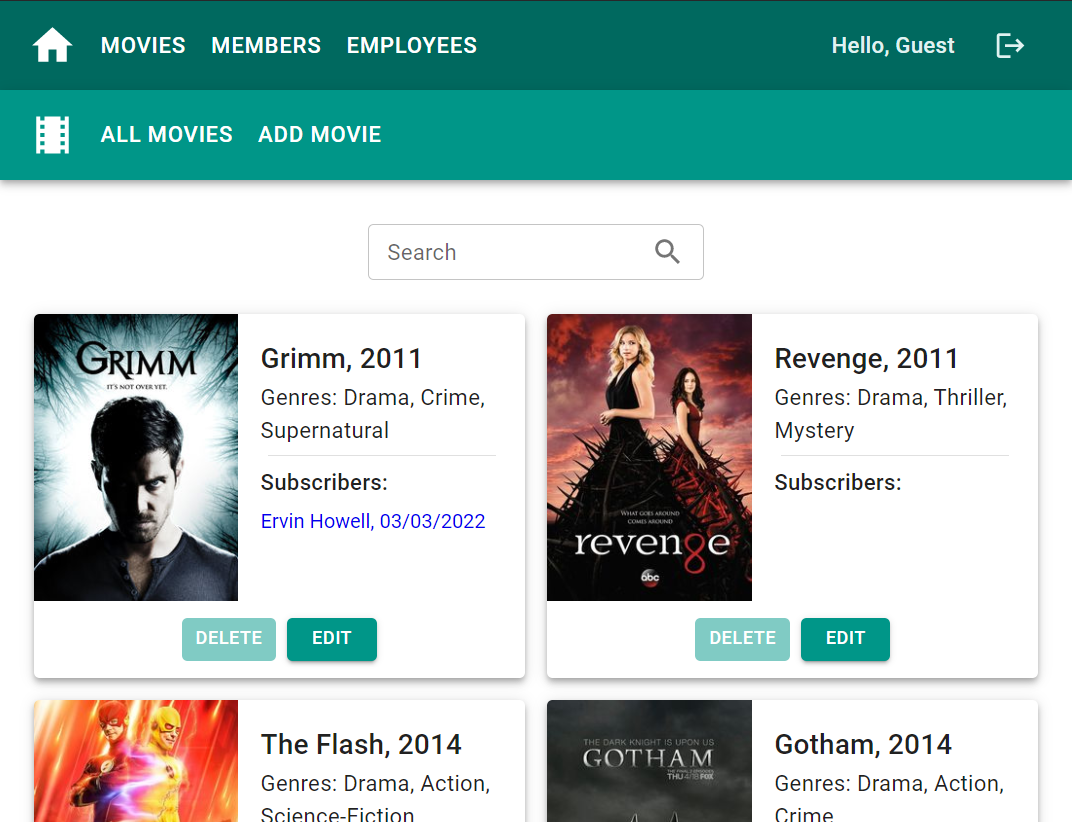The width and height of the screenshot is (1072, 822).
Task: Focus the Search input field
Action: 535,252
